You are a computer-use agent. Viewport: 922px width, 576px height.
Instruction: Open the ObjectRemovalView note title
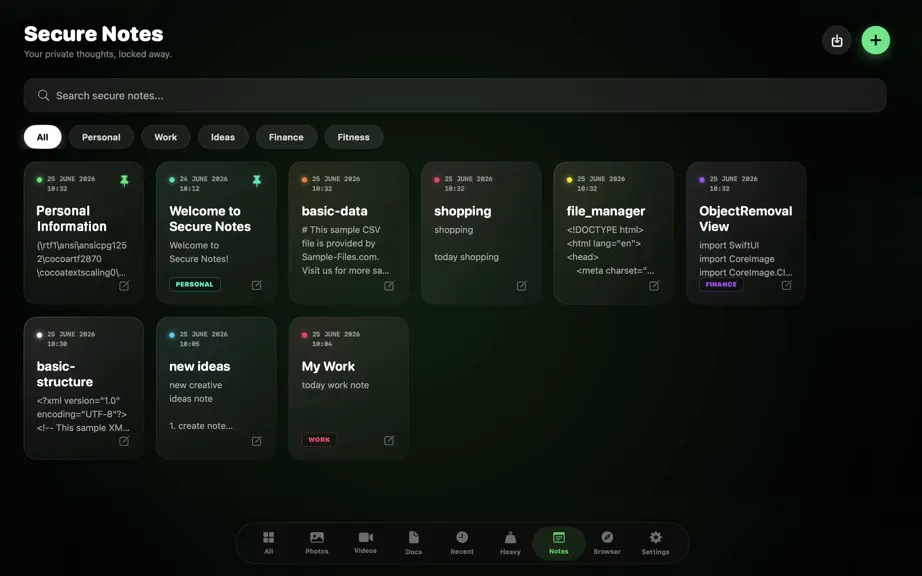click(x=746, y=219)
